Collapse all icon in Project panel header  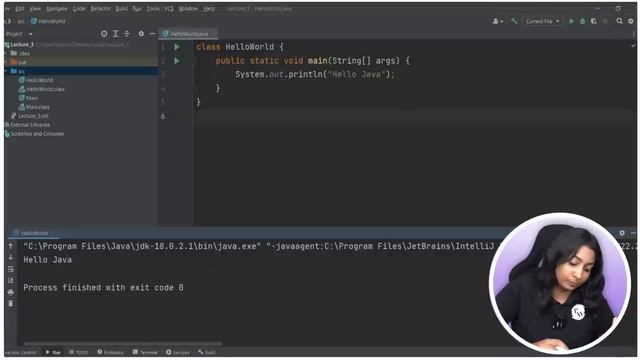pos(127,34)
